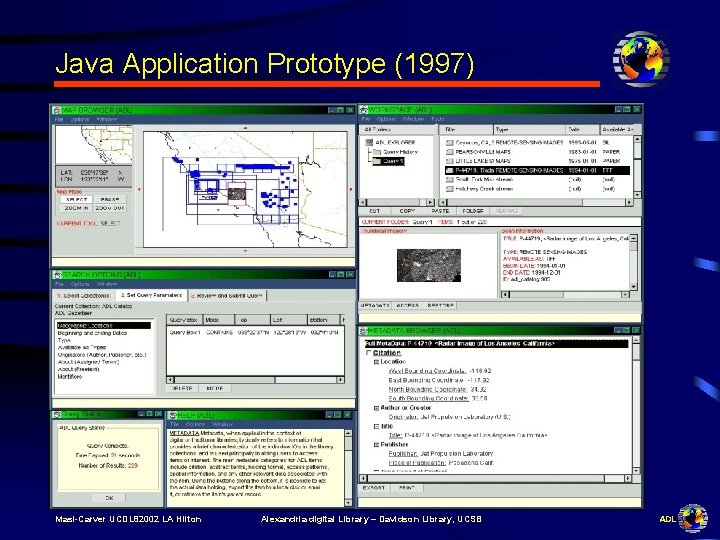Collapse the Location section in Metadata Browser

(376, 362)
